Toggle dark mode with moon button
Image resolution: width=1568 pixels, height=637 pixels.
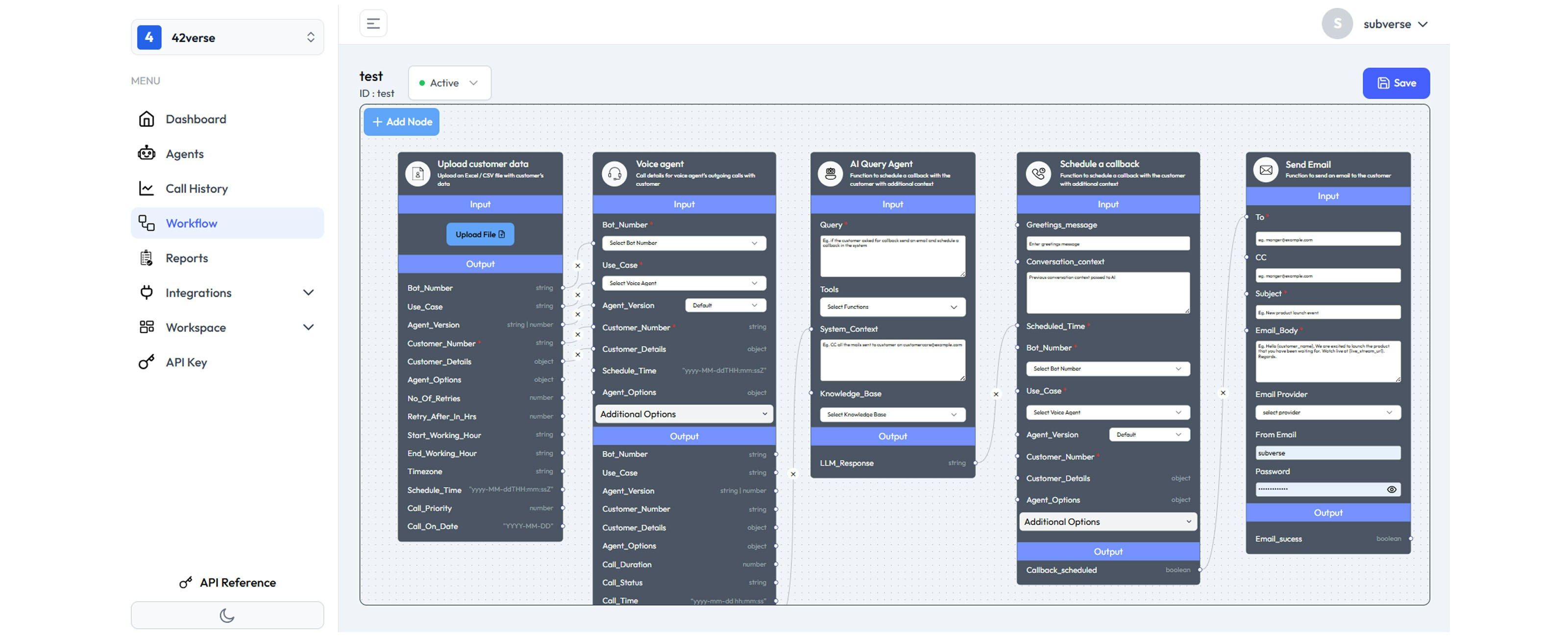[227, 615]
